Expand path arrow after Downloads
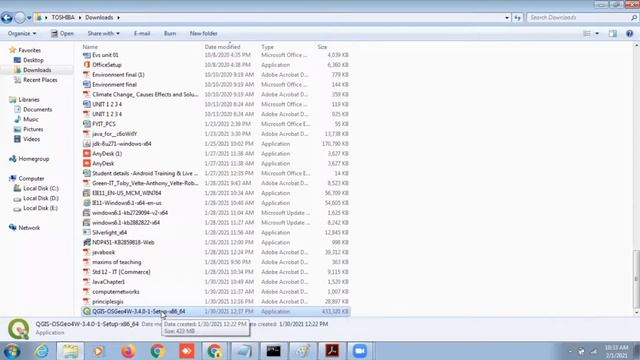The height and width of the screenshot is (360, 640). point(118,18)
